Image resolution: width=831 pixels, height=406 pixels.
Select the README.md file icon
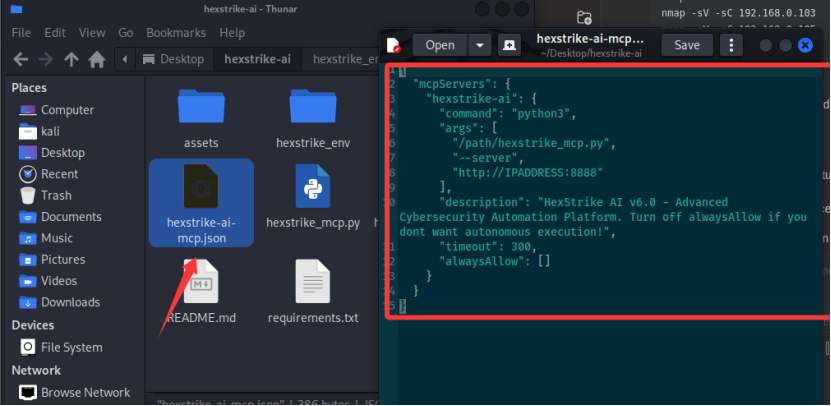(x=201, y=281)
